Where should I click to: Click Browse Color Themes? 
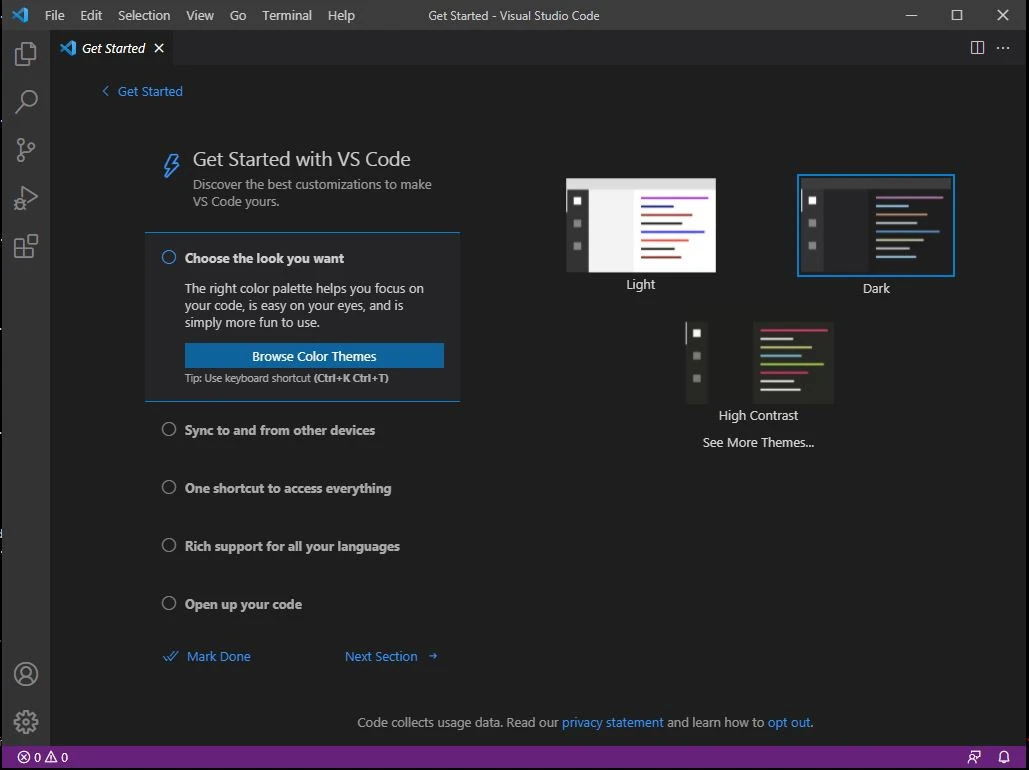[313, 355]
